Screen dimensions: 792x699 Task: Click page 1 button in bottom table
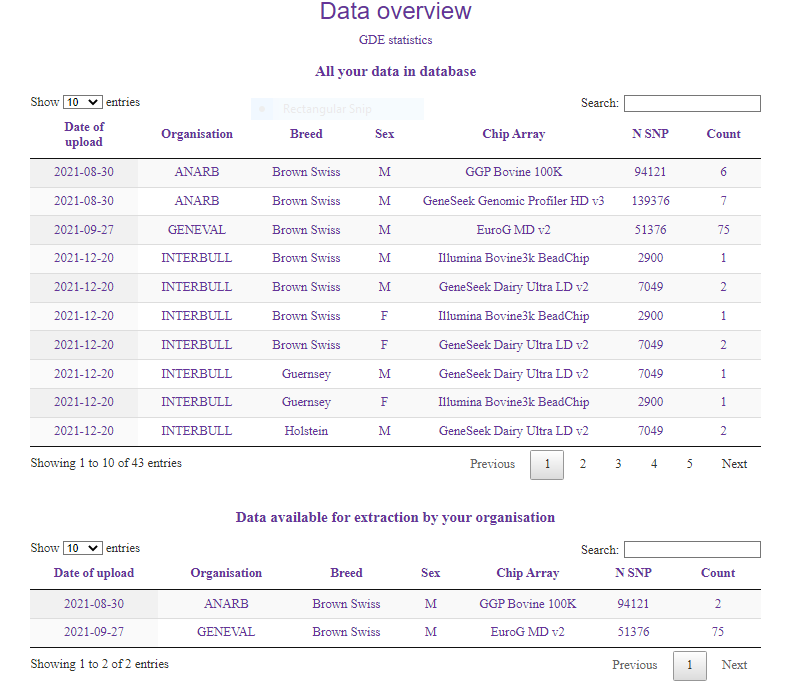coord(690,665)
